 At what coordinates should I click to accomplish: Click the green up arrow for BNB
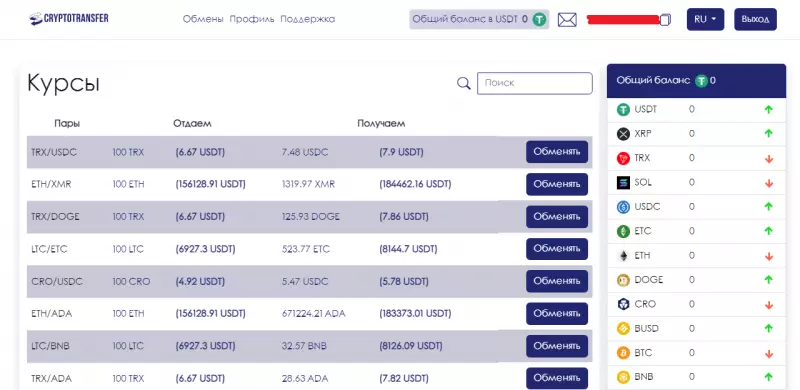click(x=769, y=377)
